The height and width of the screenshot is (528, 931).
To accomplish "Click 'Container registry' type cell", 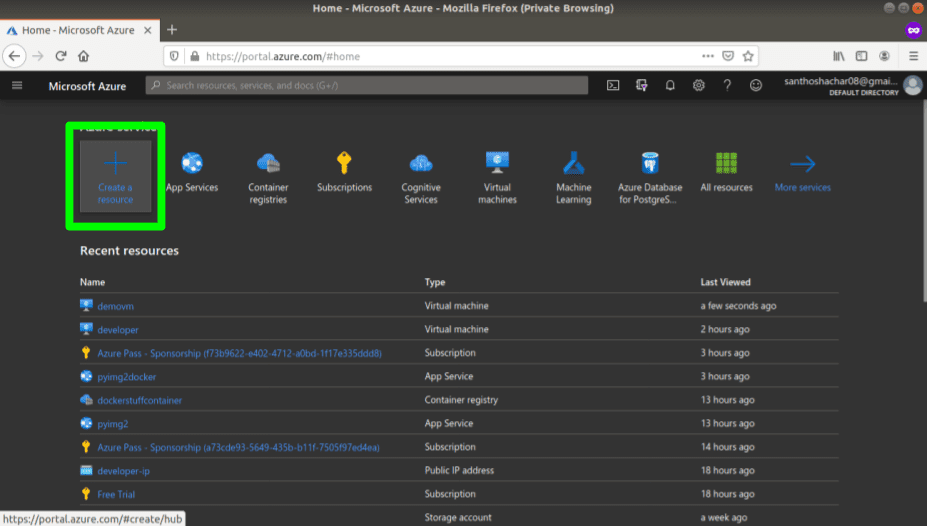I will pos(462,401).
